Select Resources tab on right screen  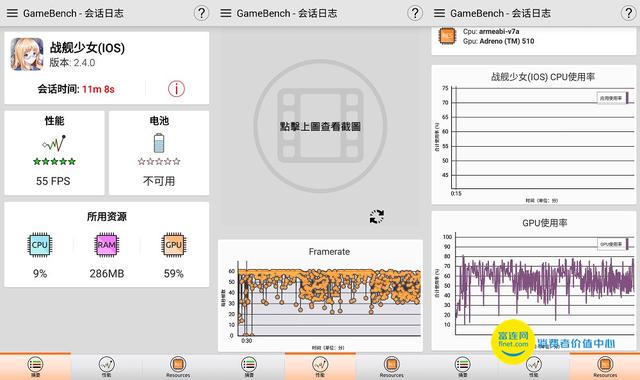click(x=605, y=367)
